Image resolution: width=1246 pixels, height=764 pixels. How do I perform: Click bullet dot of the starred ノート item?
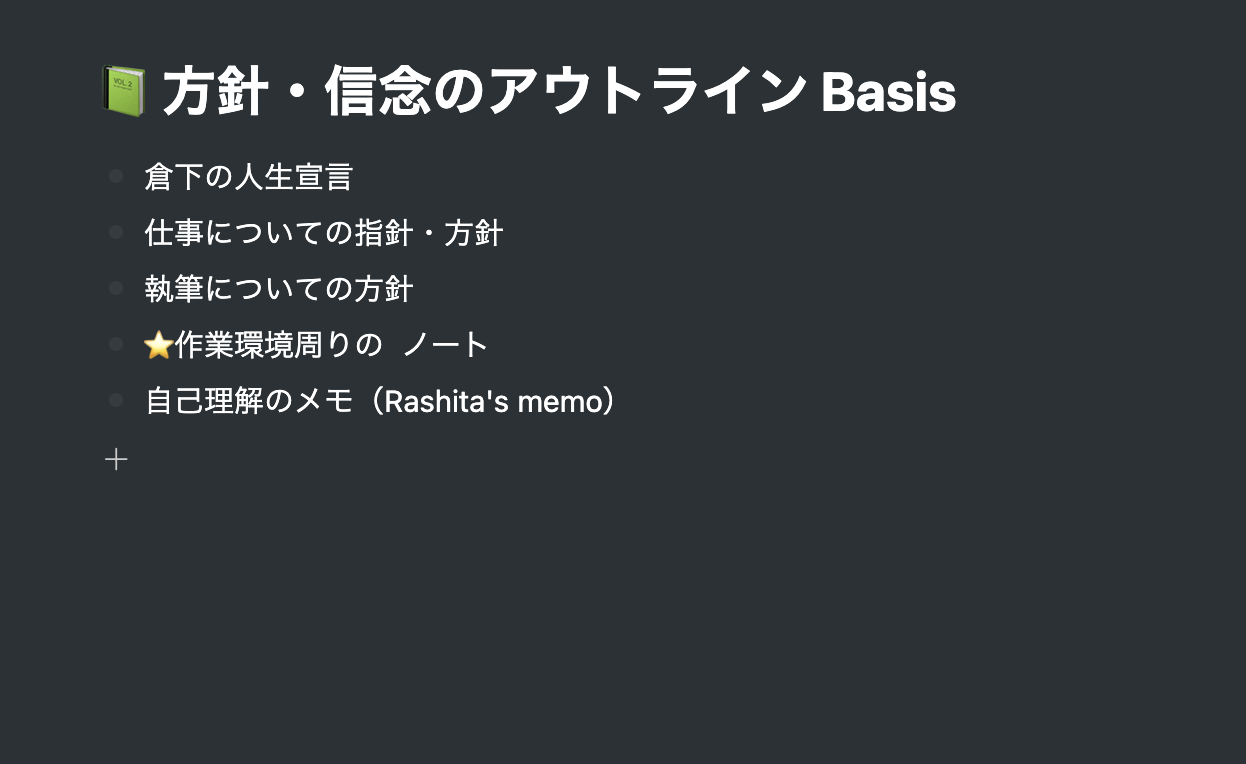[116, 345]
